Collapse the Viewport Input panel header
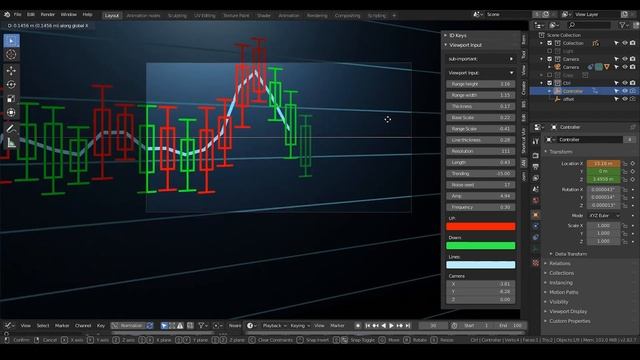 point(465,45)
